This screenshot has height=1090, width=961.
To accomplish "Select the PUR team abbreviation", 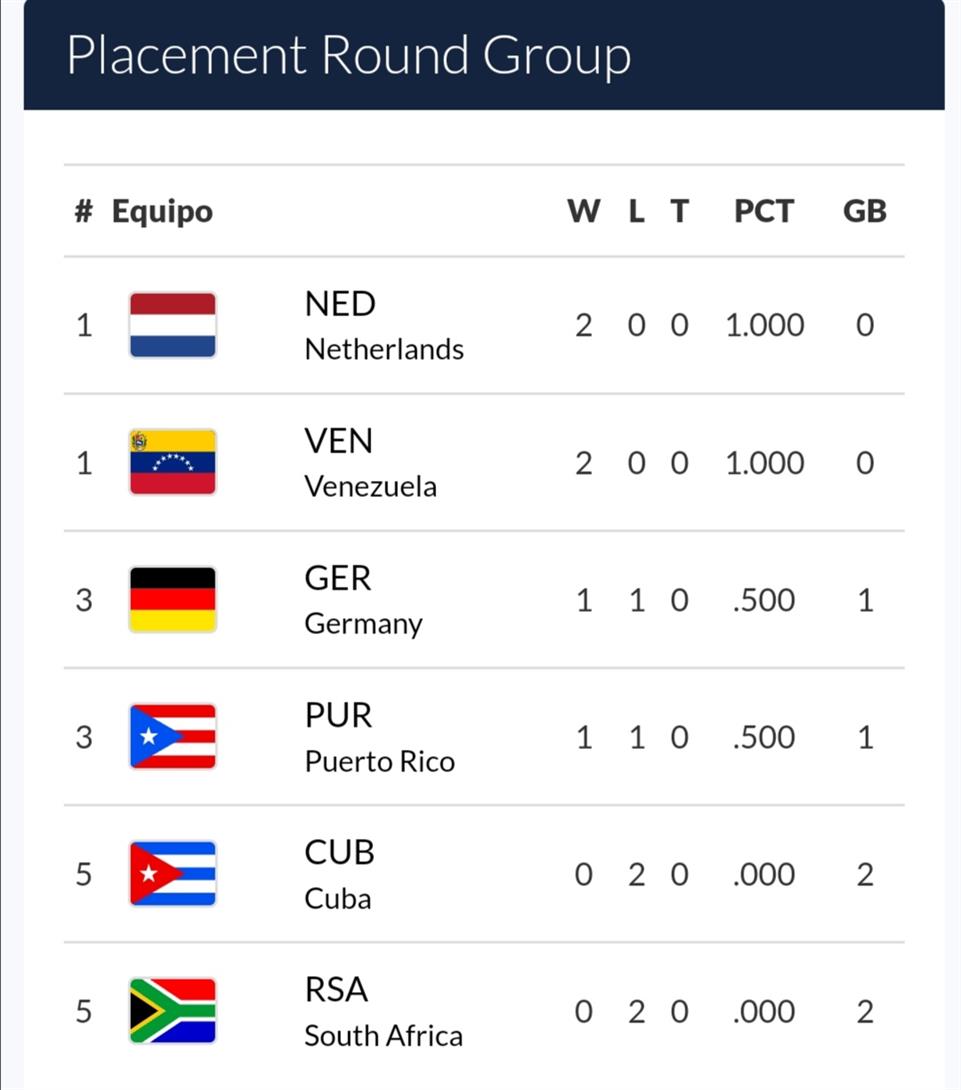I will pos(338,715).
